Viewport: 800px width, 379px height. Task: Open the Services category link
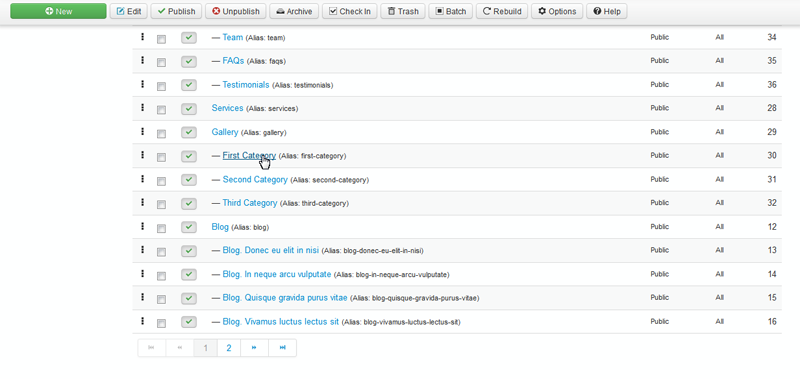coord(228,108)
